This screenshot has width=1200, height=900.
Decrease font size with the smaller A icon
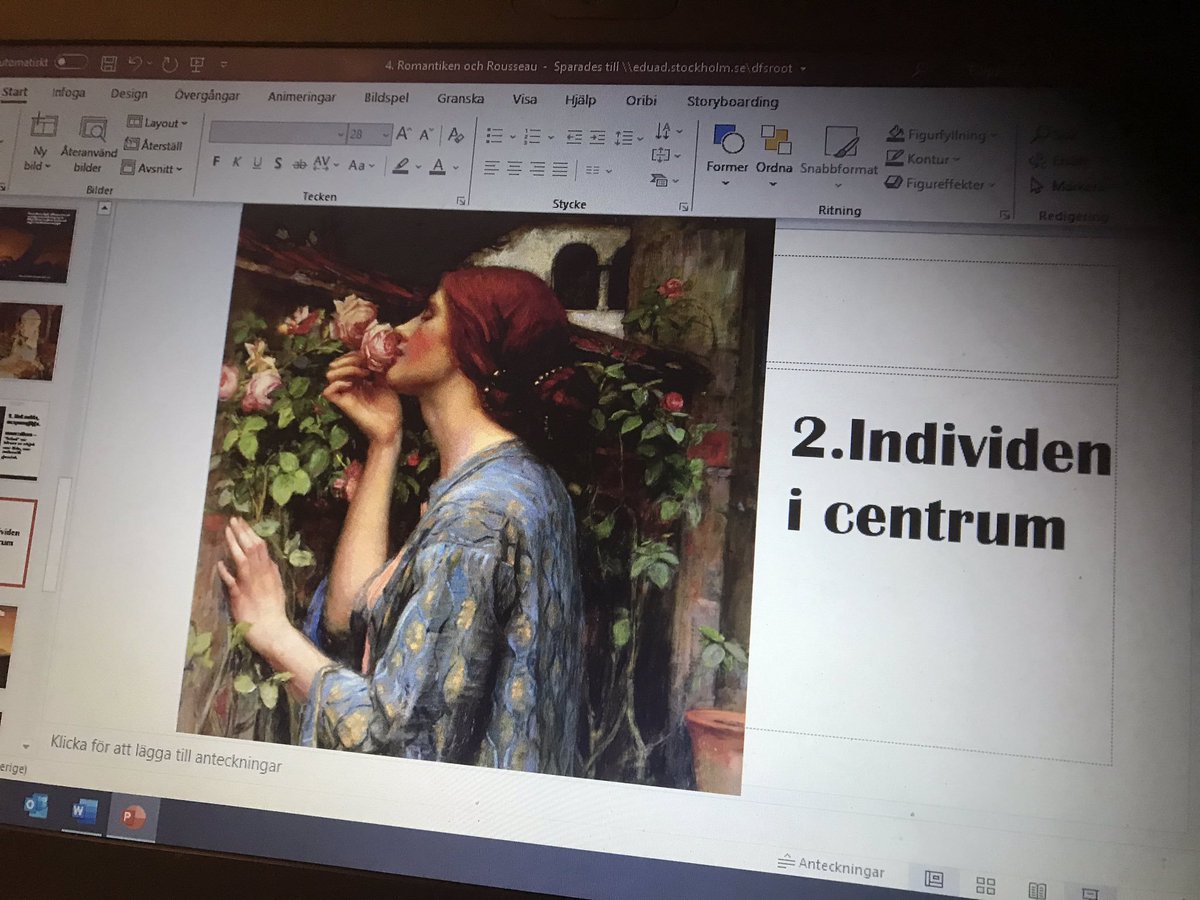click(427, 134)
